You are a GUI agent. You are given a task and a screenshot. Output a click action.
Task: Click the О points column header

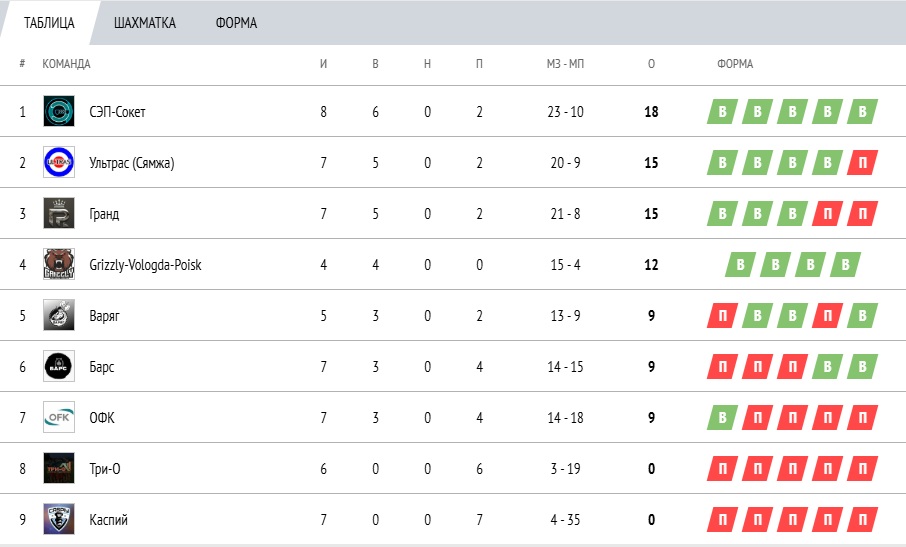click(651, 64)
